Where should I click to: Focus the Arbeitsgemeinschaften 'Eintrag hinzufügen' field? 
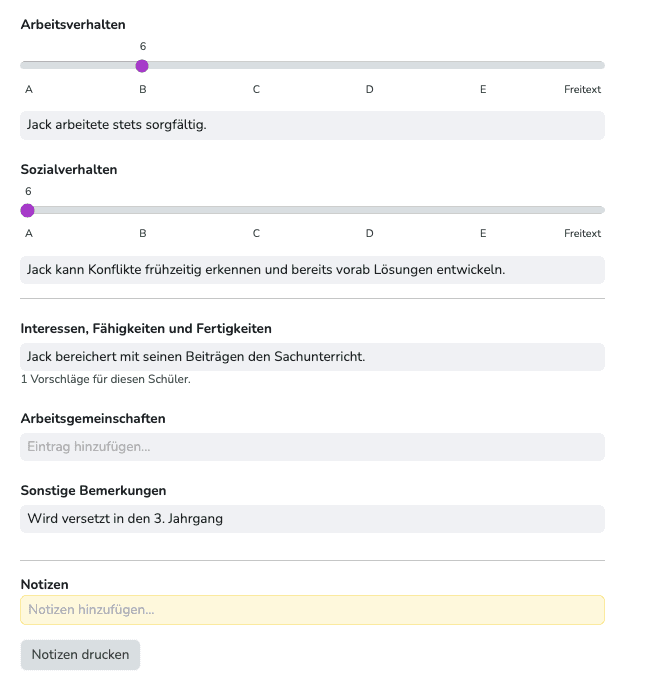(312, 447)
